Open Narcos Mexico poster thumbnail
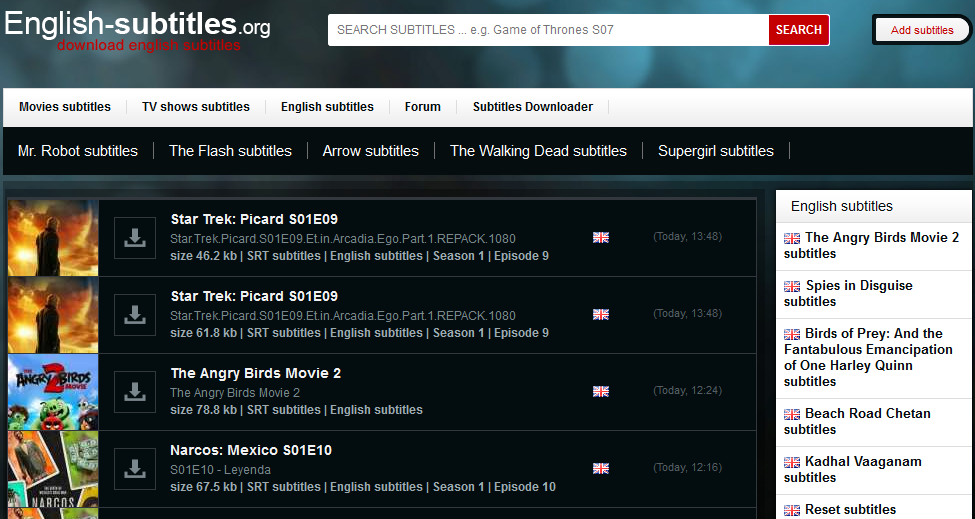The image size is (975, 519). click(53, 469)
